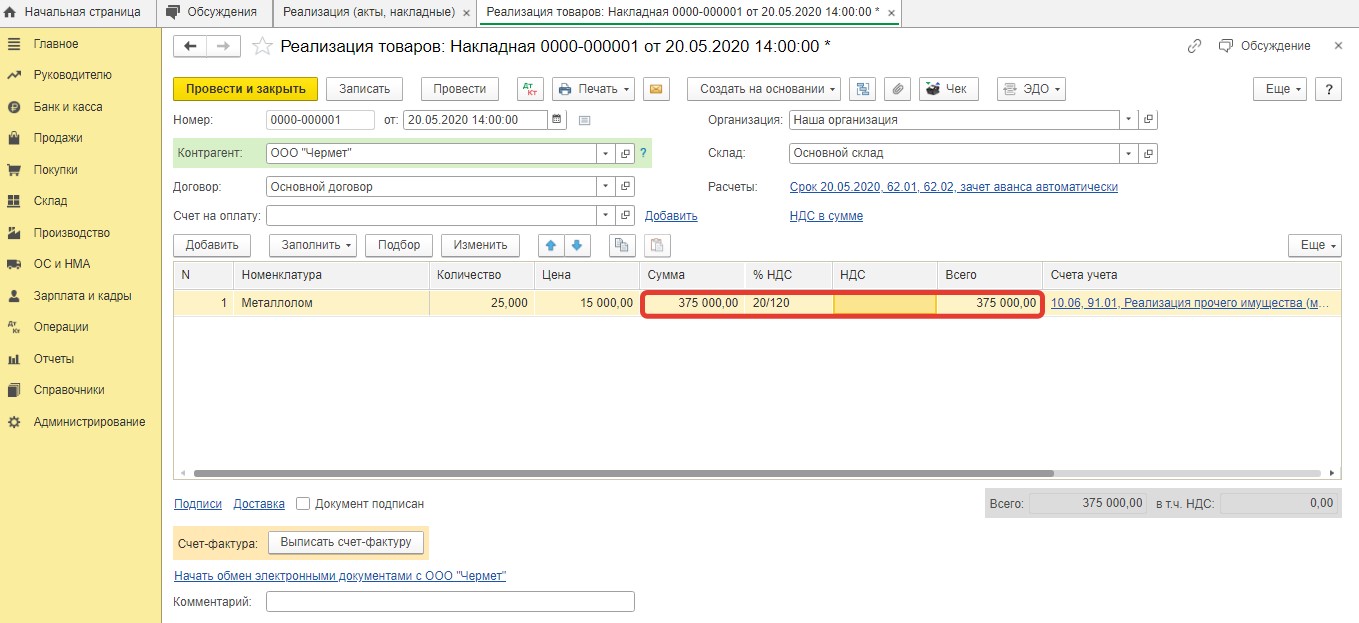Open the 'НДС в сумме' link

[826, 216]
